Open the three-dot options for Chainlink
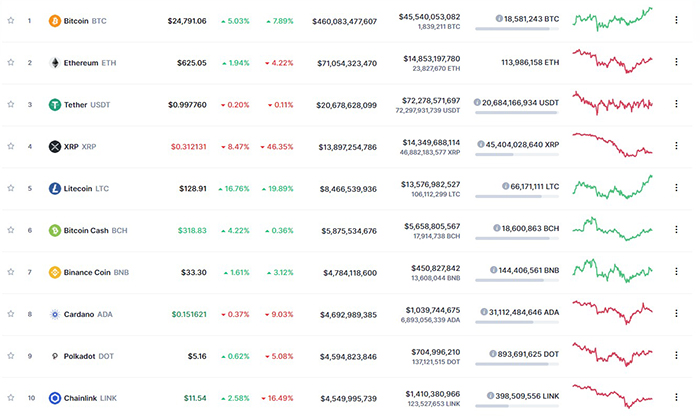Viewport: 700px width, 417px height. tap(676, 398)
